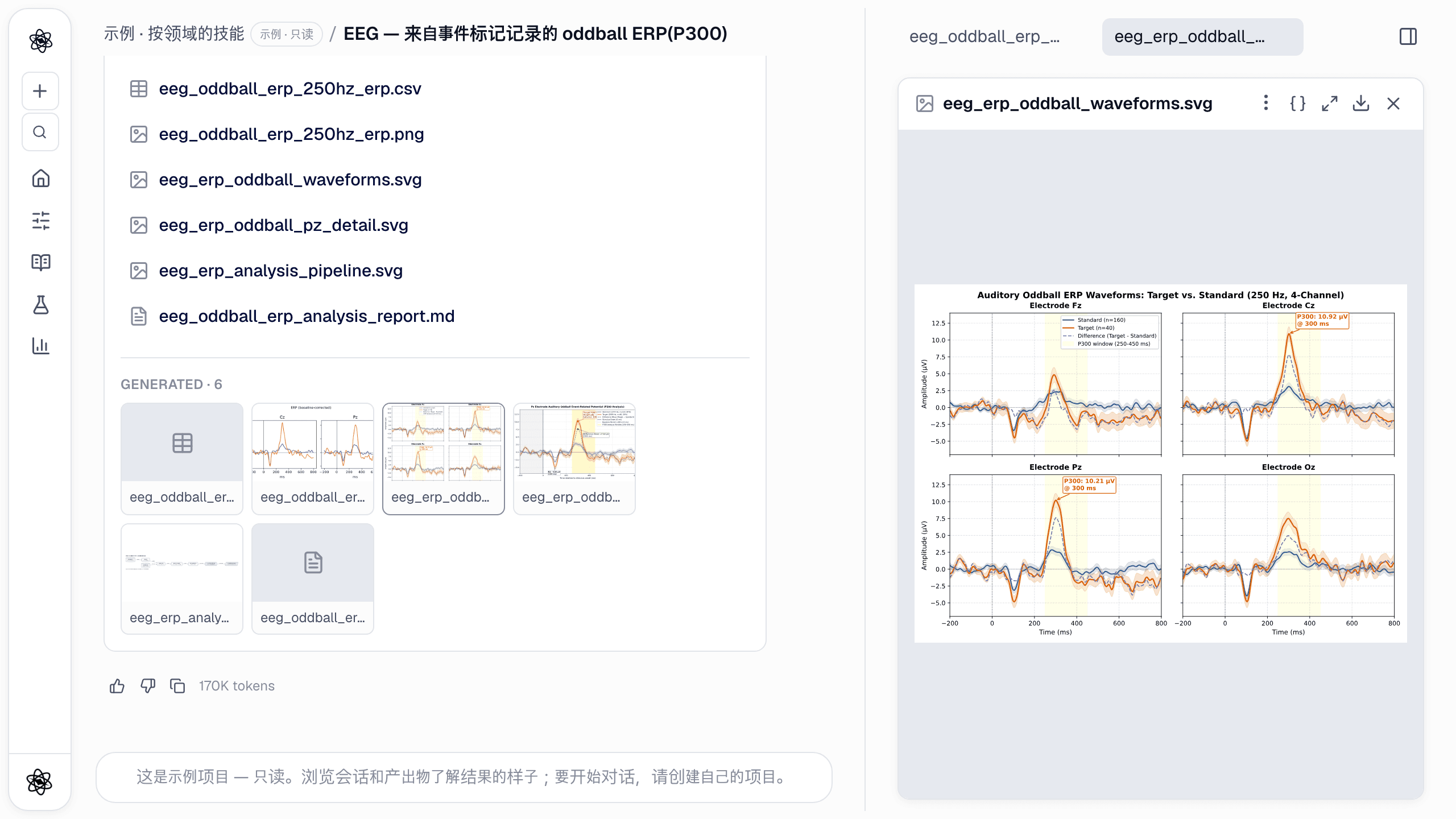The height and width of the screenshot is (819, 1456).
Task: Open the bar chart icon in sidebar
Action: (40, 346)
